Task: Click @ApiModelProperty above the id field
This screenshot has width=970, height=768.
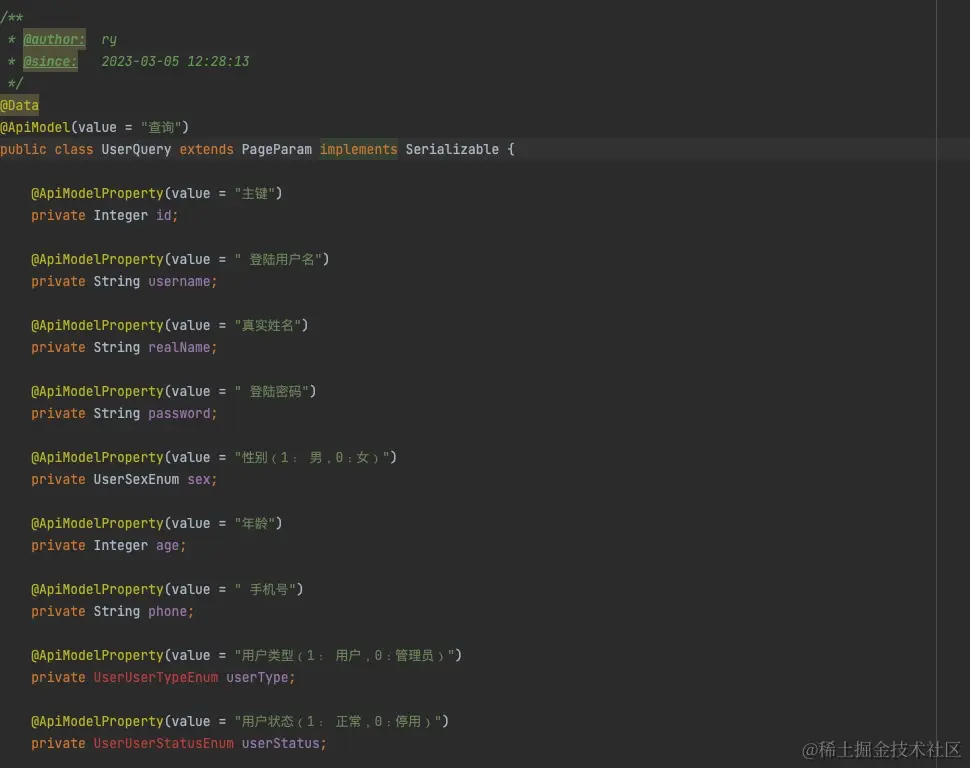Action: (x=97, y=194)
